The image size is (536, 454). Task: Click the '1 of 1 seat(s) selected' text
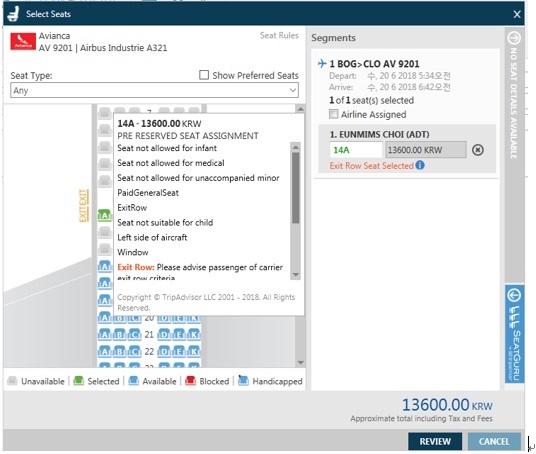(371, 100)
